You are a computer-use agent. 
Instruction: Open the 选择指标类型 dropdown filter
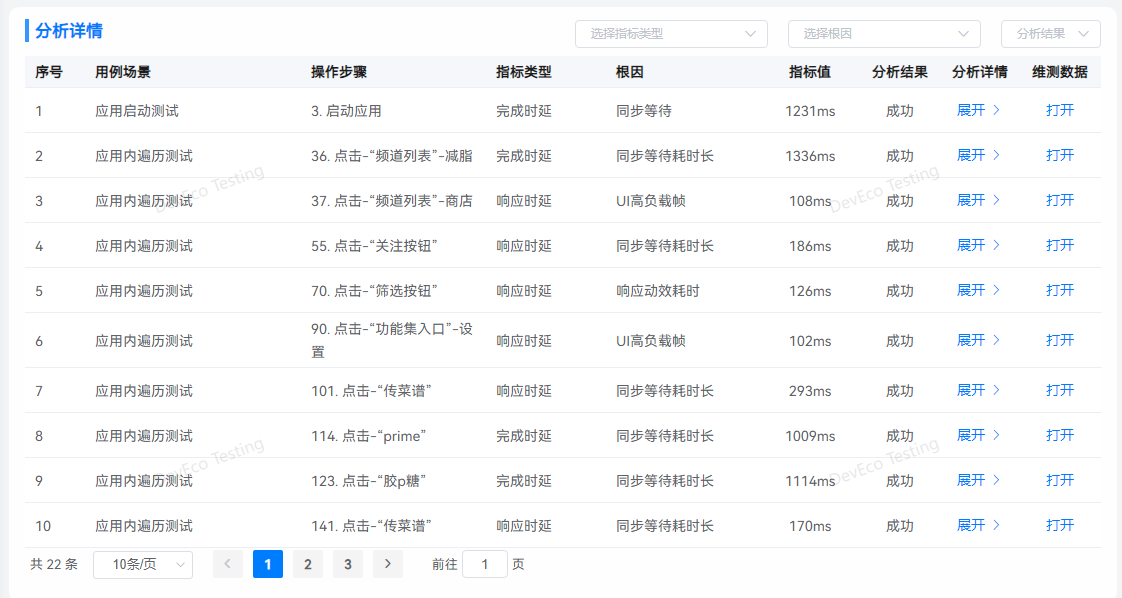tap(670, 34)
